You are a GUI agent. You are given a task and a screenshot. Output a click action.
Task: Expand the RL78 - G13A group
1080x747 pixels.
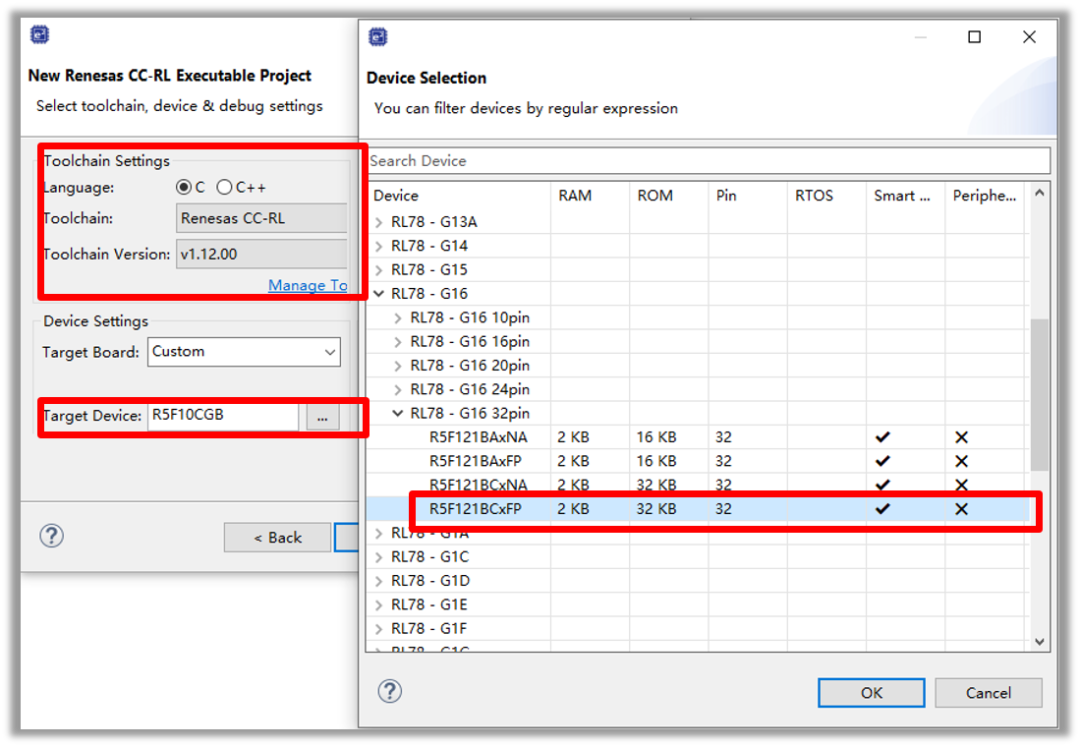pyautogui.click(x=379, y=222)
